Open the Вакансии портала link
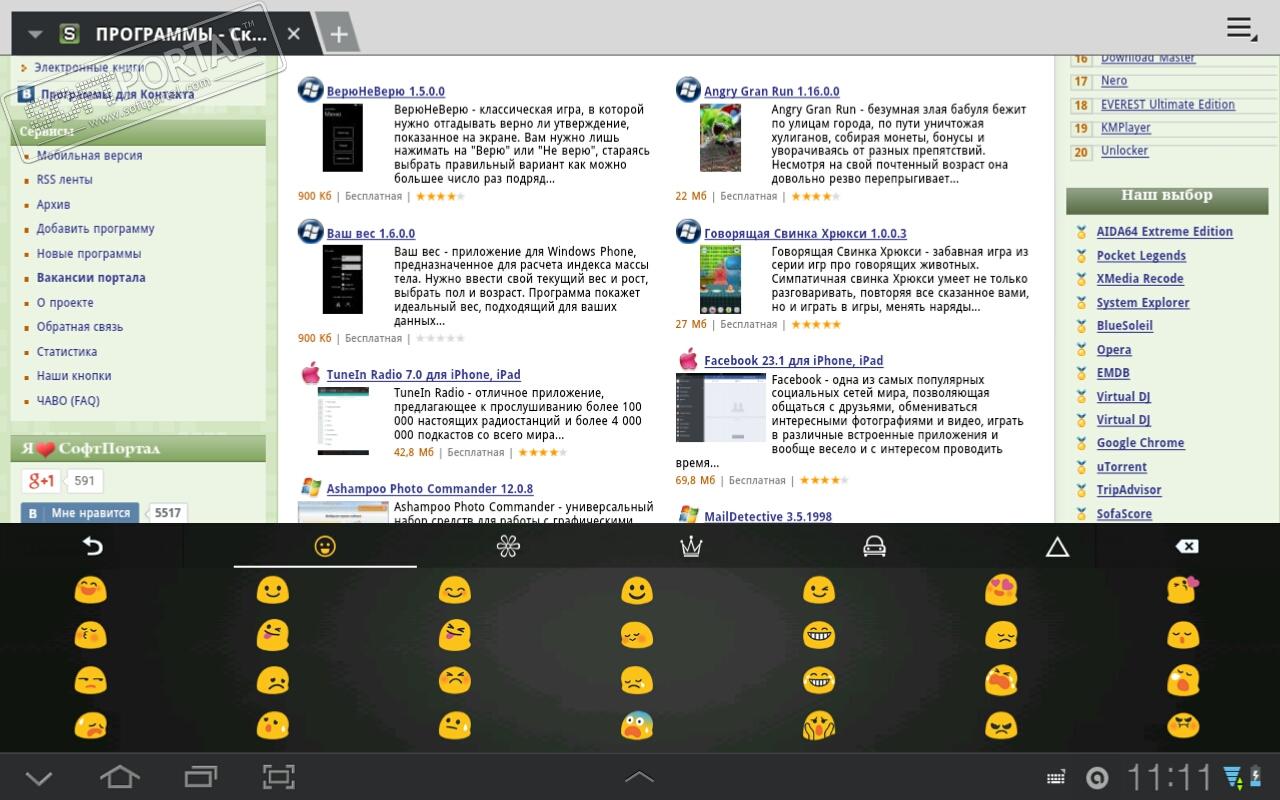The image size is (1280, 800). pos(91,278)
